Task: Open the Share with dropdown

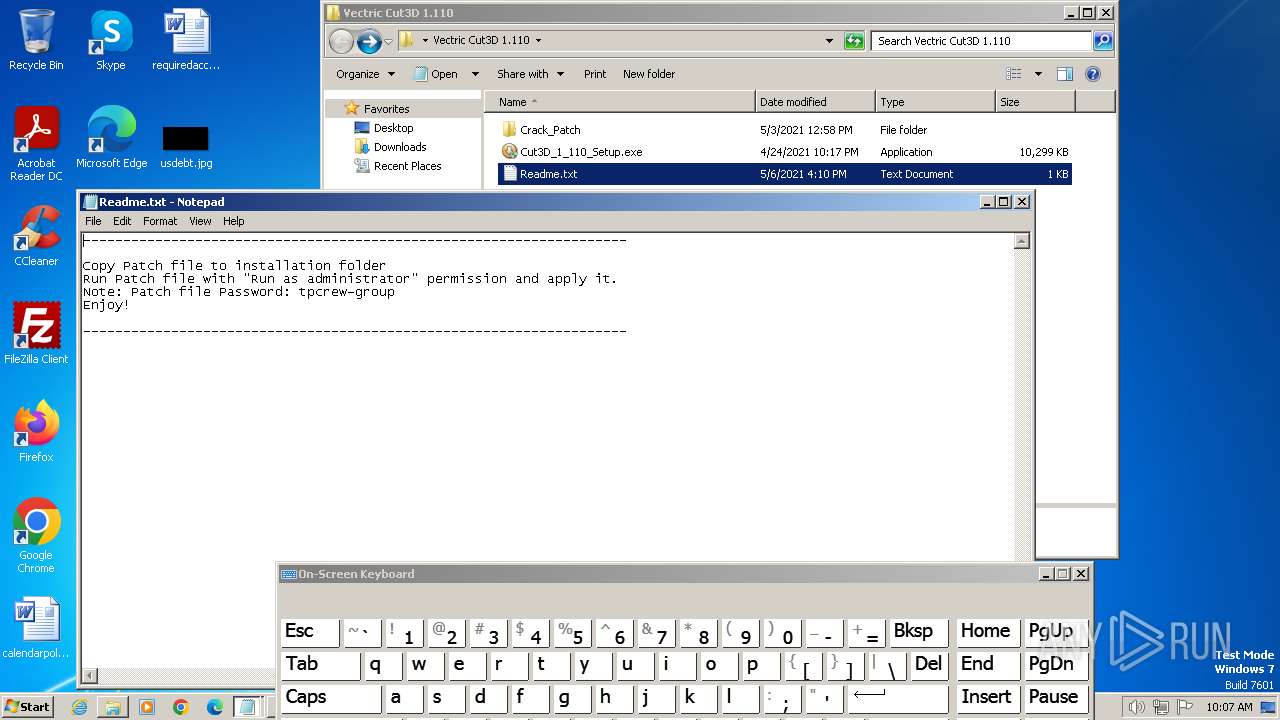Action: coord(530,74)
